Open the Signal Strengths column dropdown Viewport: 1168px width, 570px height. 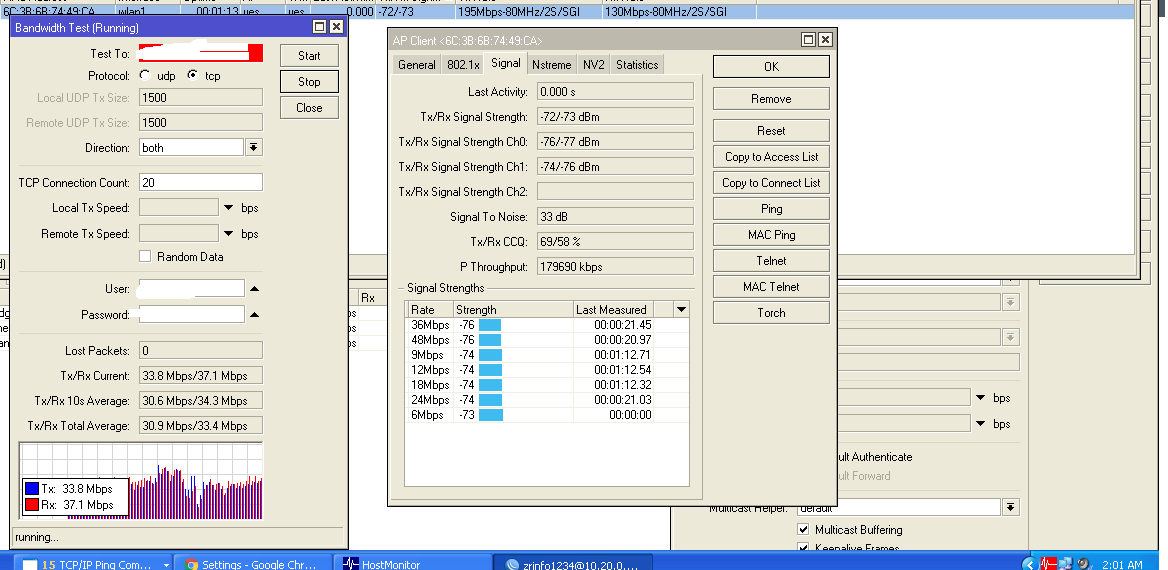681,310
